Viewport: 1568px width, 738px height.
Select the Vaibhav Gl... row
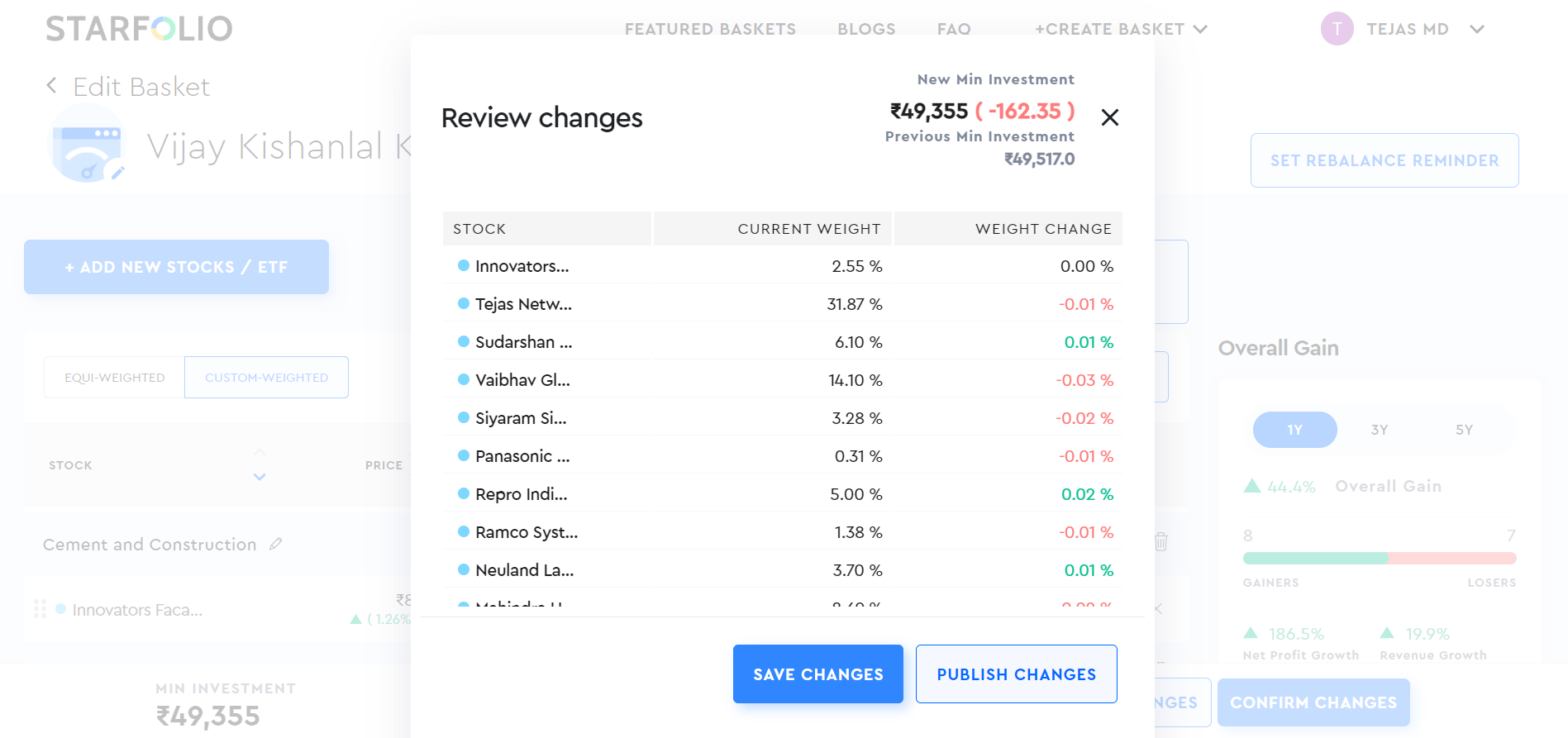coord(783,380)
